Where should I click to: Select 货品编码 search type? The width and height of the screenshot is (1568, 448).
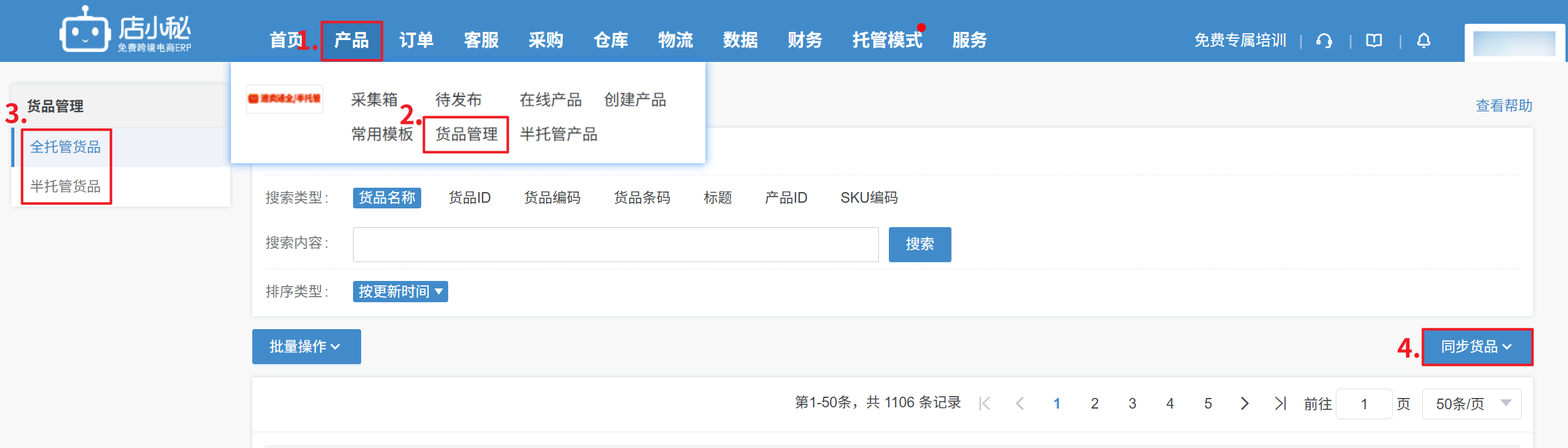point(552,198)
